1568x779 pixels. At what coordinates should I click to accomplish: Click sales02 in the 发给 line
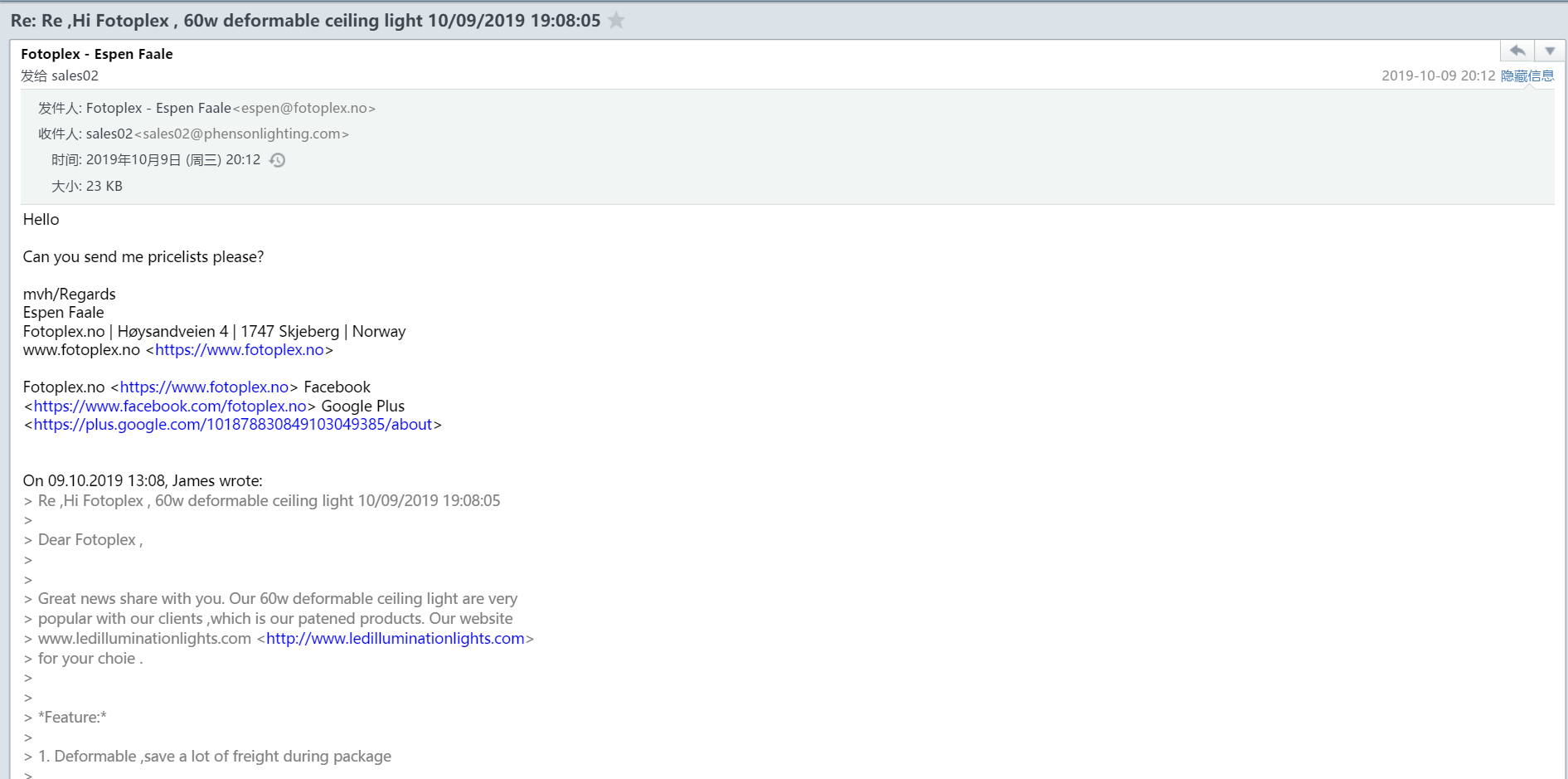pos(75,76)
